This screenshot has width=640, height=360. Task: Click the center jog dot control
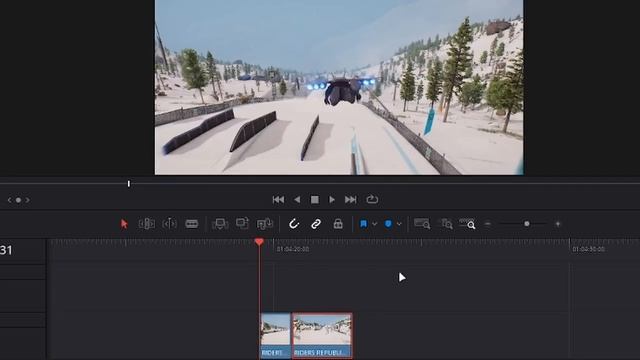[18, 200]
